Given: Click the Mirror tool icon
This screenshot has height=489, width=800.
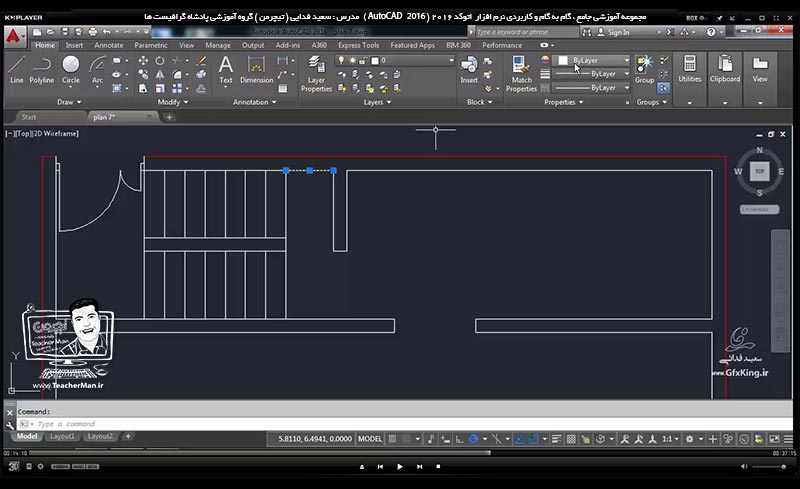Looking at the screenshot, I should point(160,75).
